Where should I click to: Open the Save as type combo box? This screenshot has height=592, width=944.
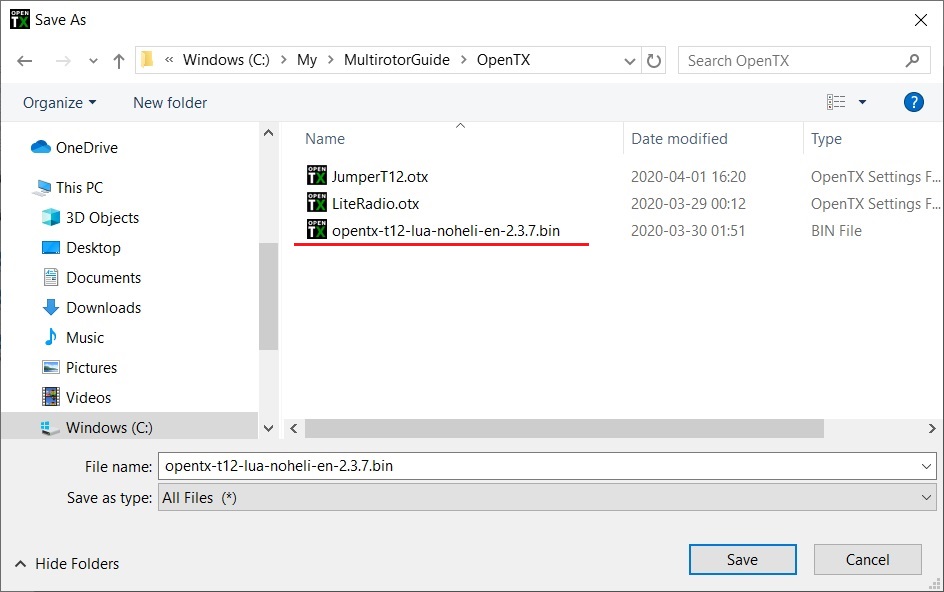547,497
